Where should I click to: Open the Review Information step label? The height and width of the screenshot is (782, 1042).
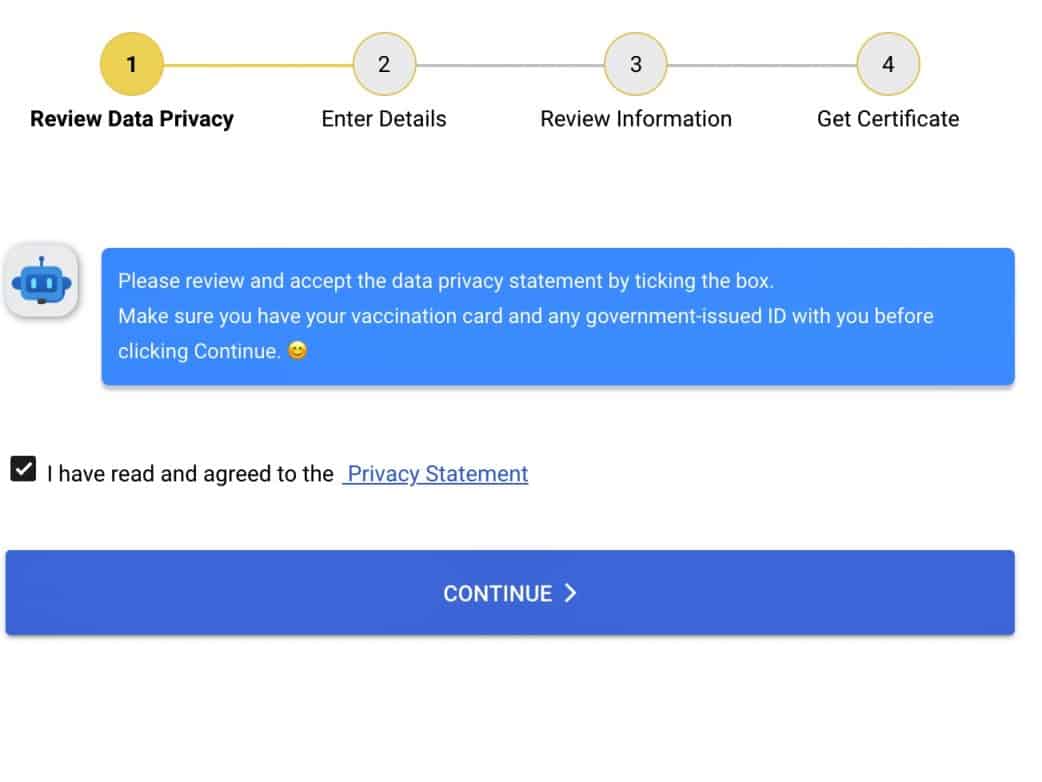click(x=636, y=119)
